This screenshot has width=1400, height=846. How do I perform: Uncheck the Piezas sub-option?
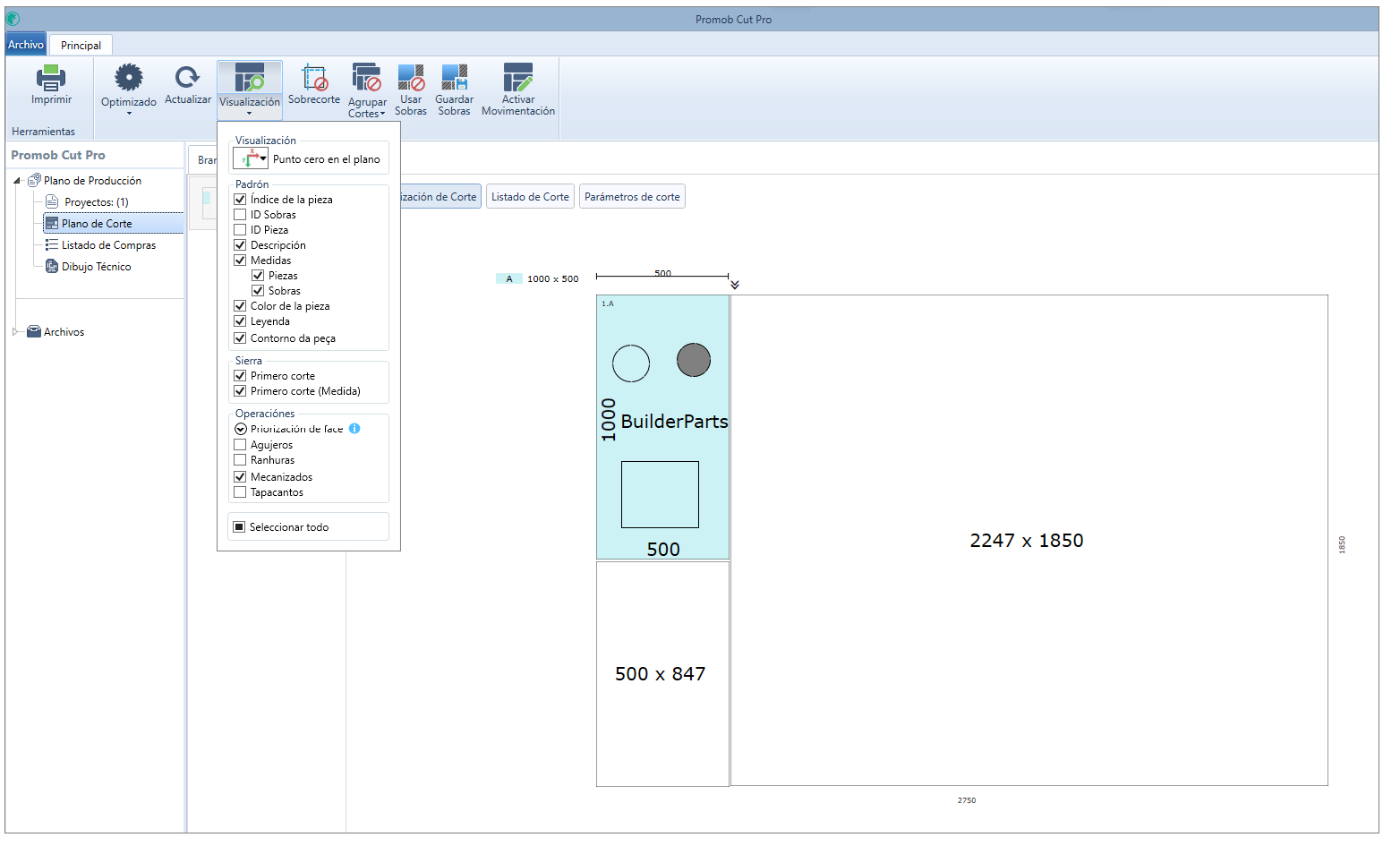[x=258, y=276]
